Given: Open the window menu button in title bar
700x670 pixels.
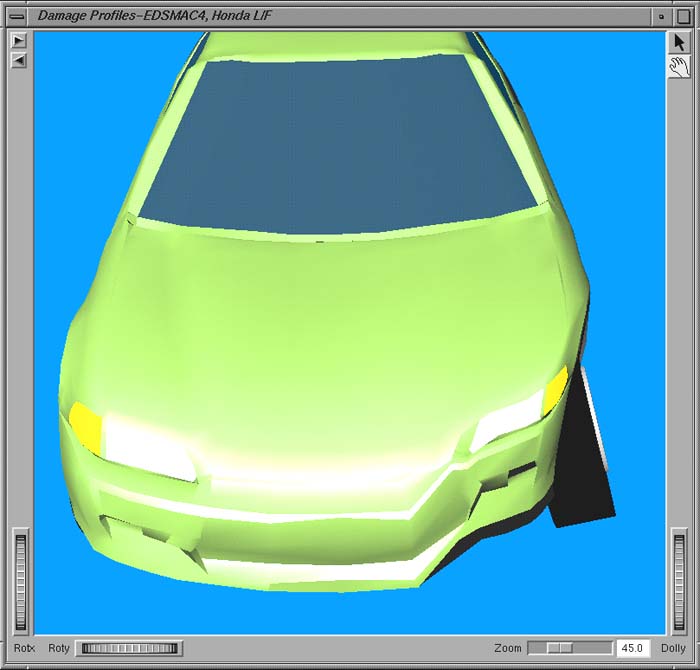Looking at the screenshot, I should (x=16, y=16).
